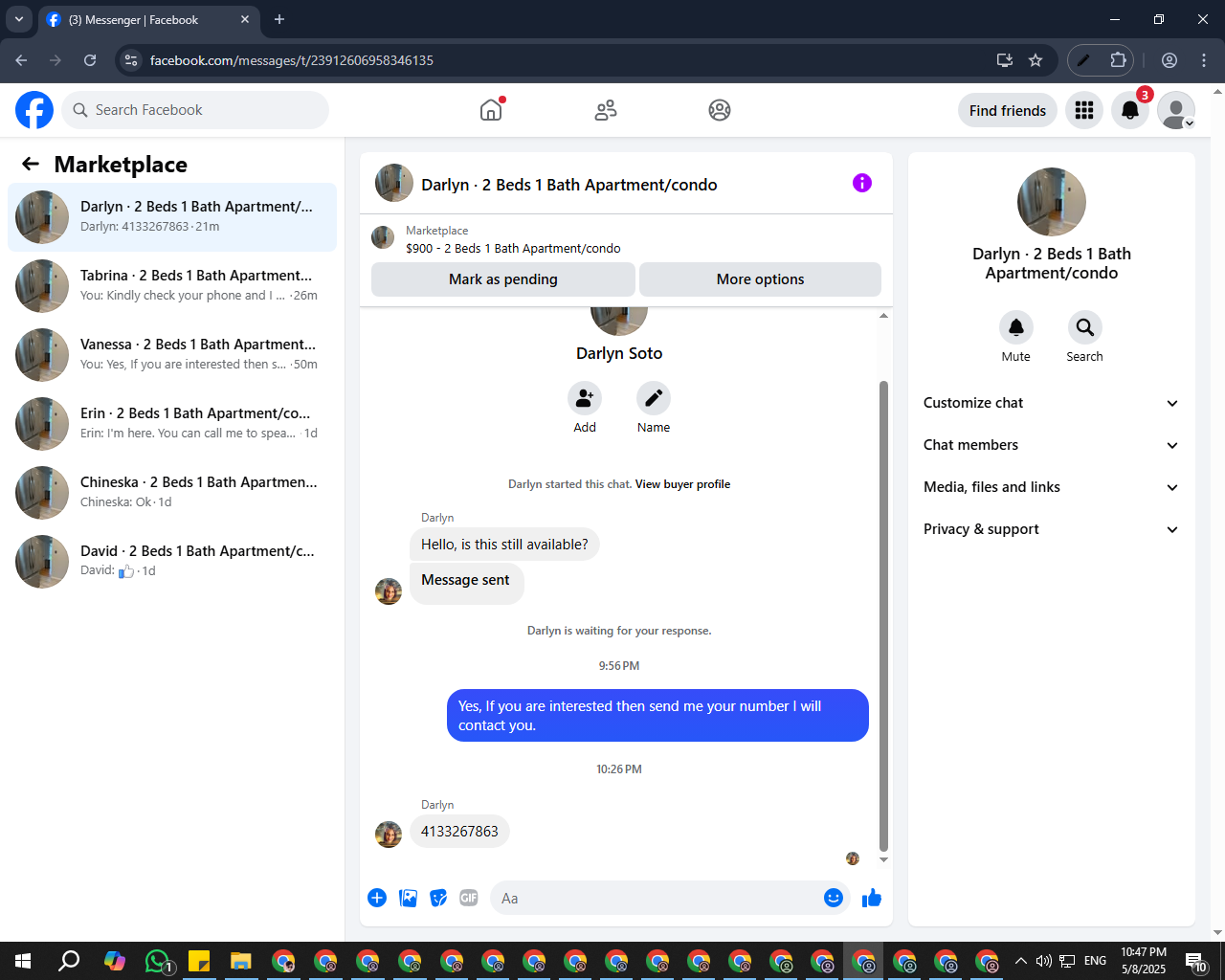Image resolution: width=1225 pixels, height=980 pixels.
Task: Bookmark page with star icon
Action: (x=1036, y=60)
